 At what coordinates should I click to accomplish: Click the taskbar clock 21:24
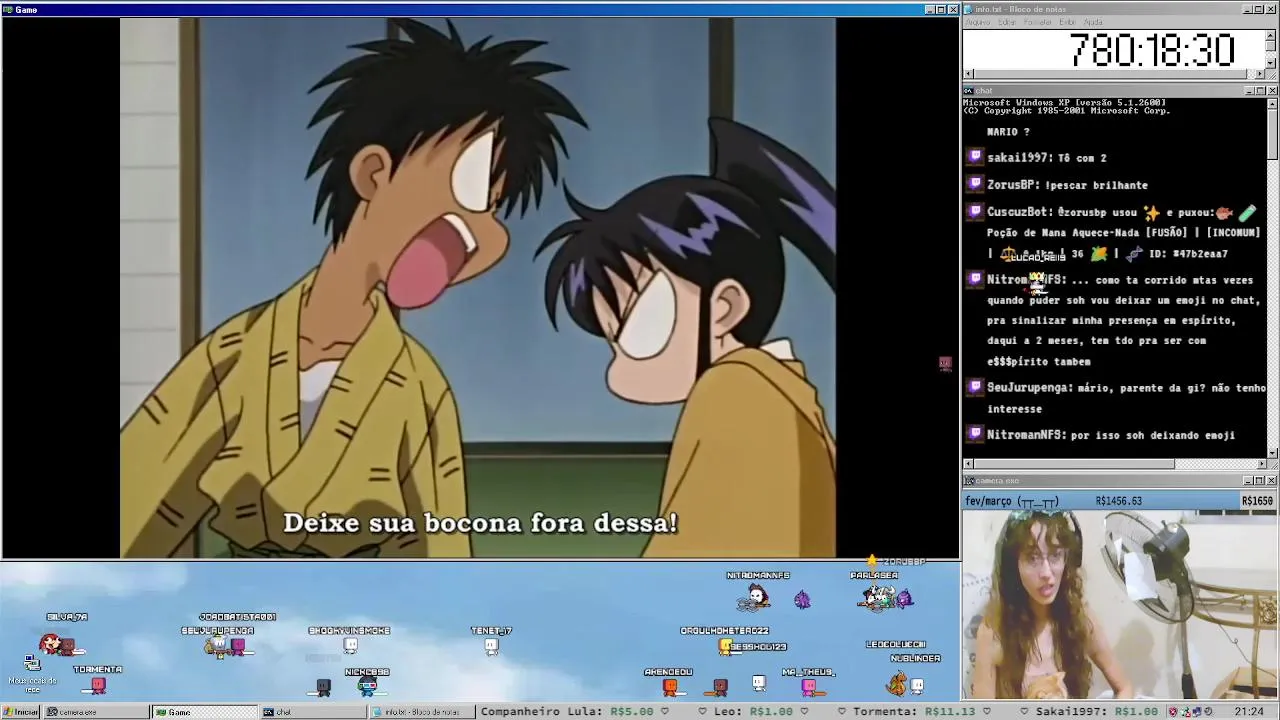(1249, 712)
